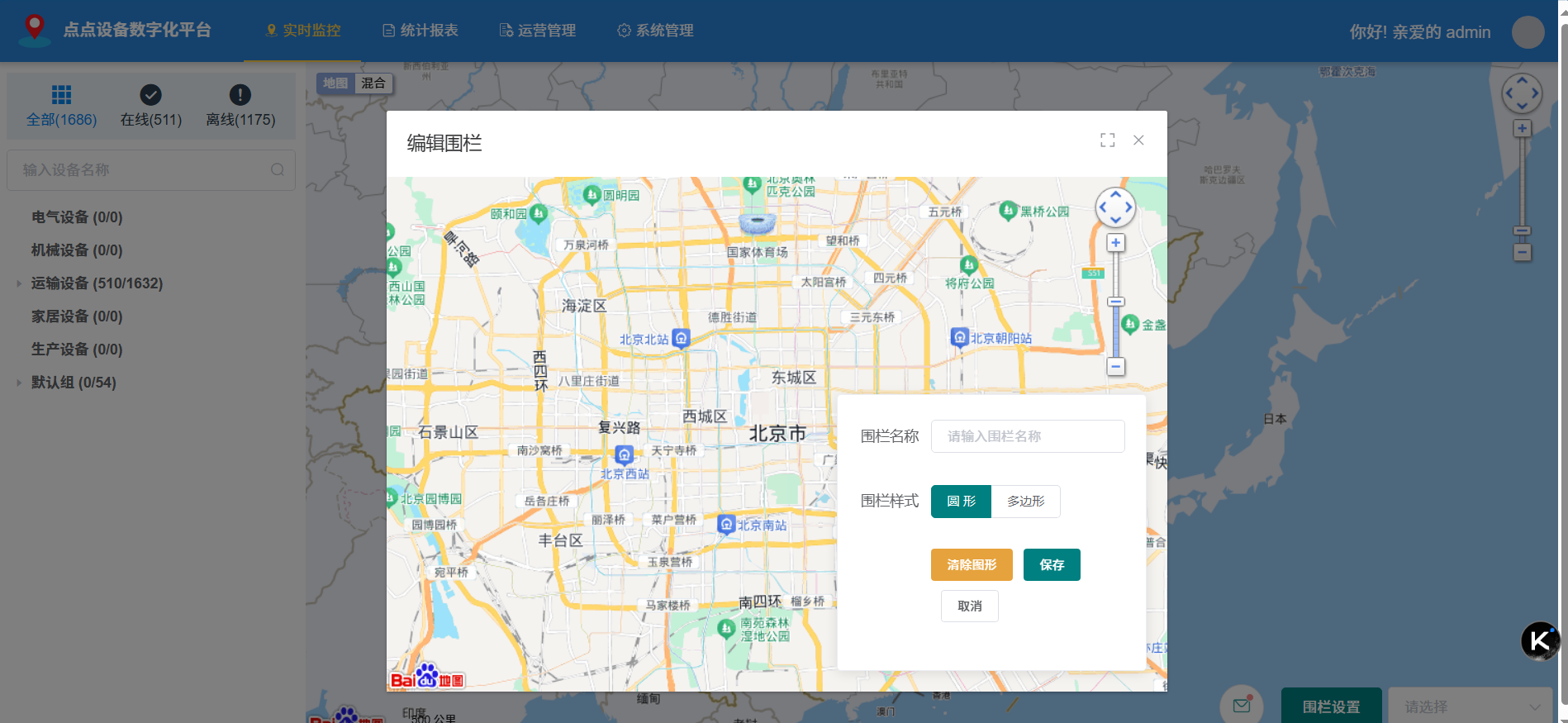This screenshot has height=723, width=1568.
Task: Click the 北京西站 station marker
Action: (625, 454)
